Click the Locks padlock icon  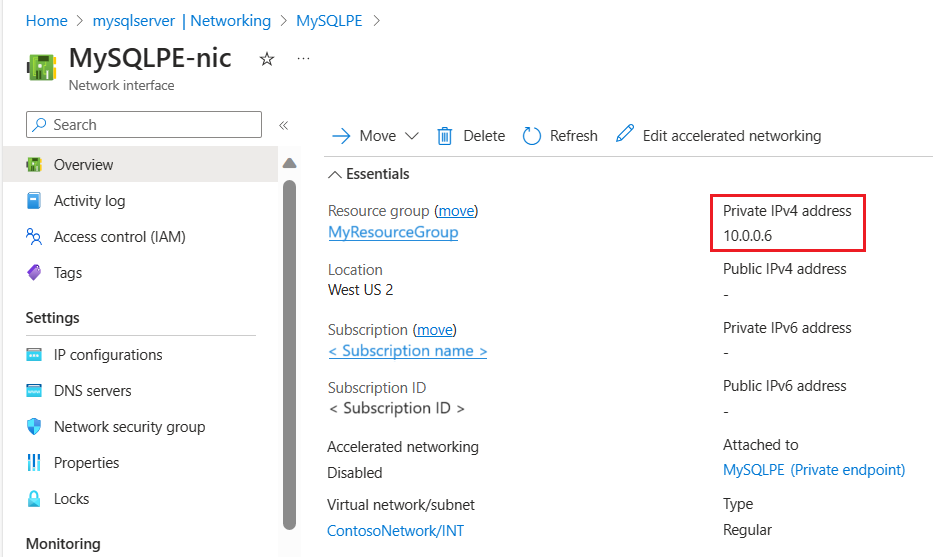[x=34, y=499]
